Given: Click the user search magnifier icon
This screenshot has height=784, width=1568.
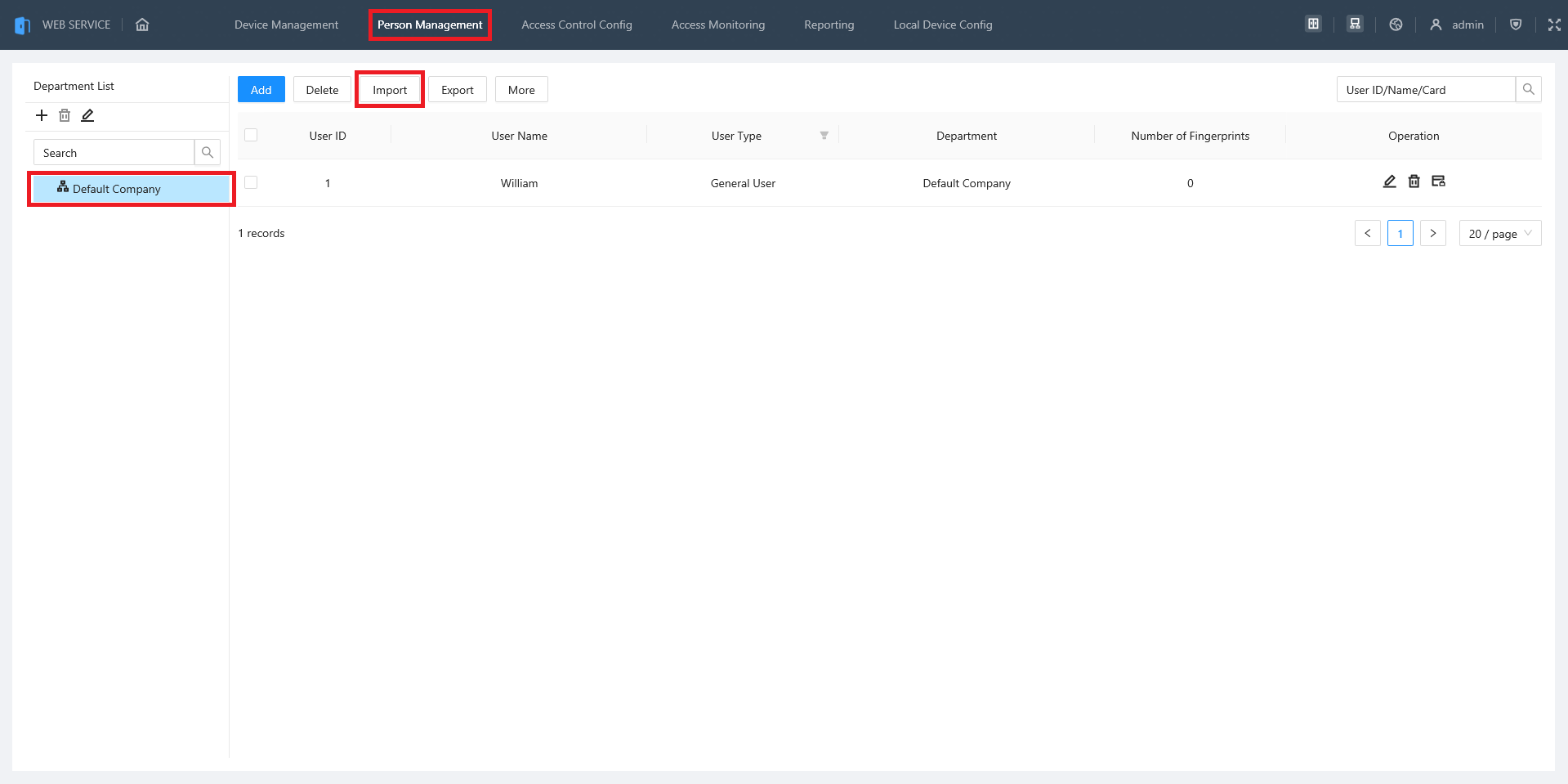Looking at the screenshot, I should tap(1528, 89).
